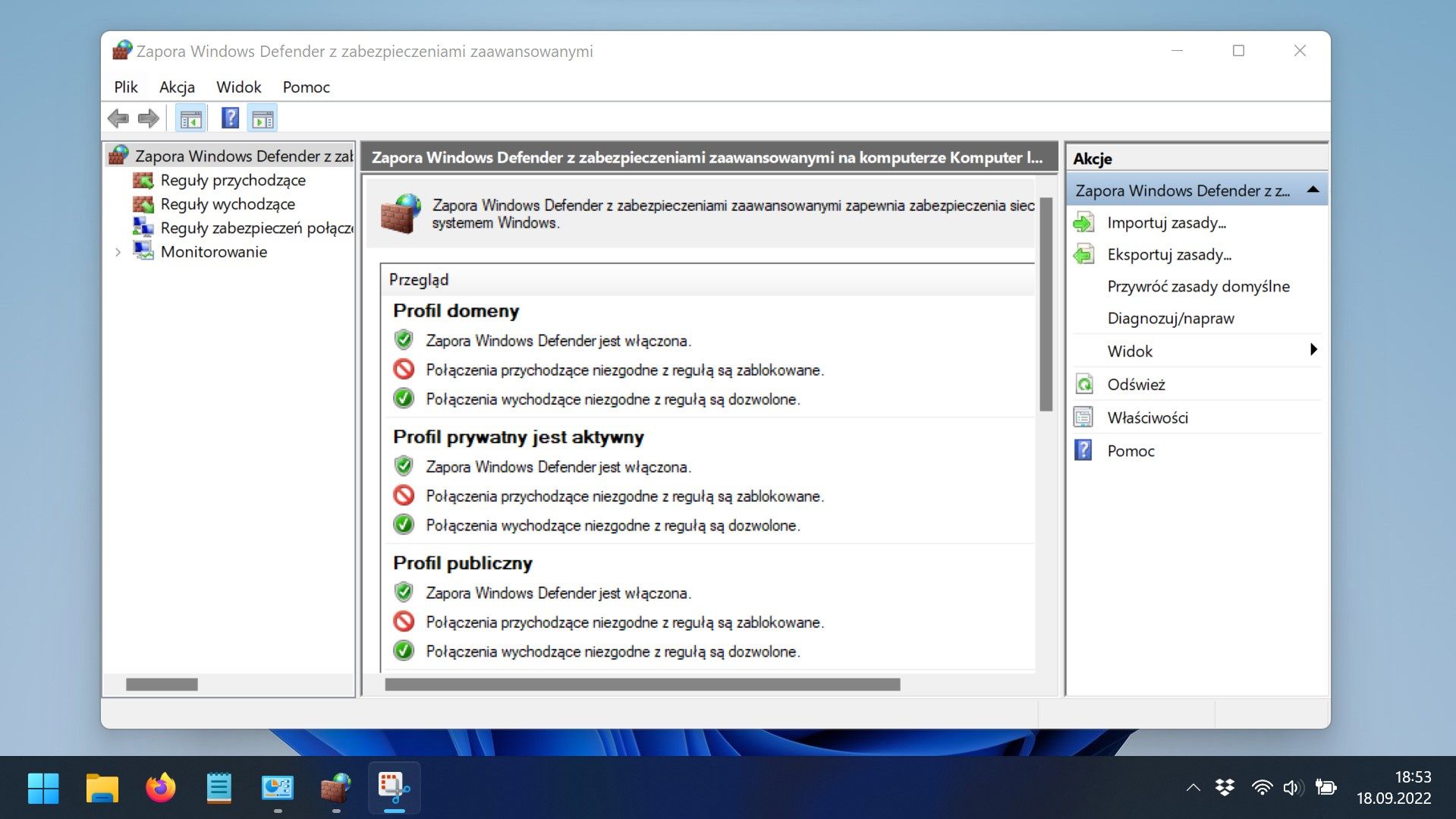Click the Eksportuj zasady green arrow icon
1456x819 pixels.
(1083, 255)
